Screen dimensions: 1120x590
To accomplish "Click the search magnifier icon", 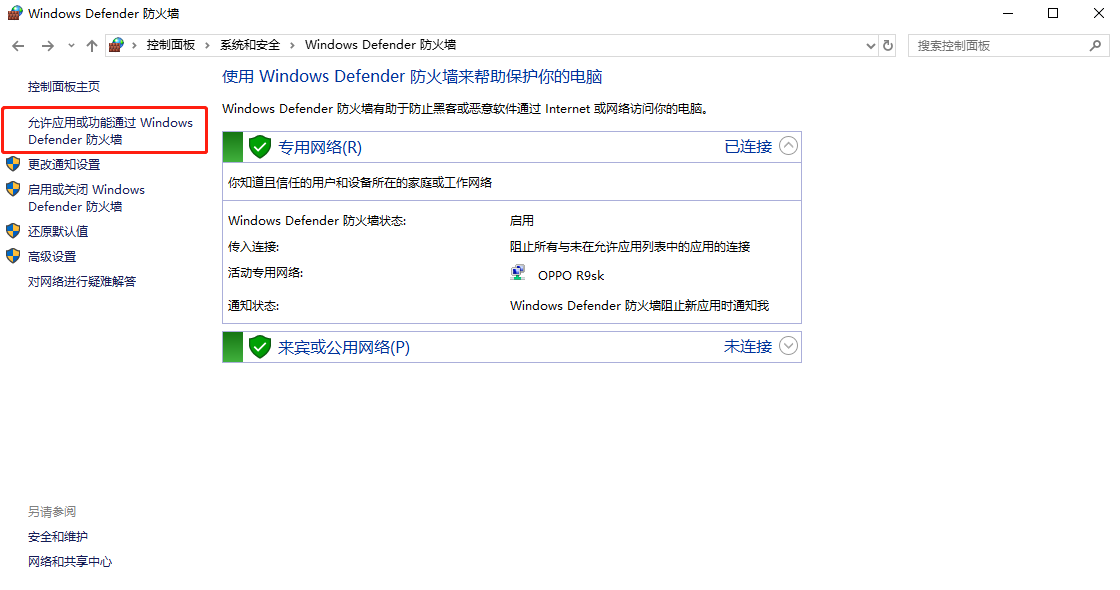I will pyautogui.click(x=1095, y=46).
